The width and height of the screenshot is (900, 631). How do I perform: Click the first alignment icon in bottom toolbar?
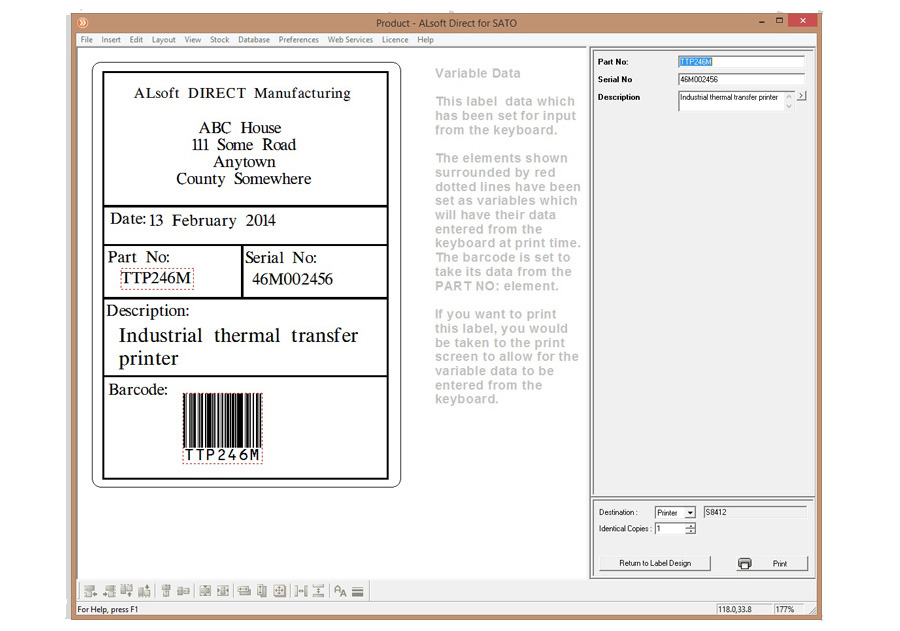(x=90, y=591)
